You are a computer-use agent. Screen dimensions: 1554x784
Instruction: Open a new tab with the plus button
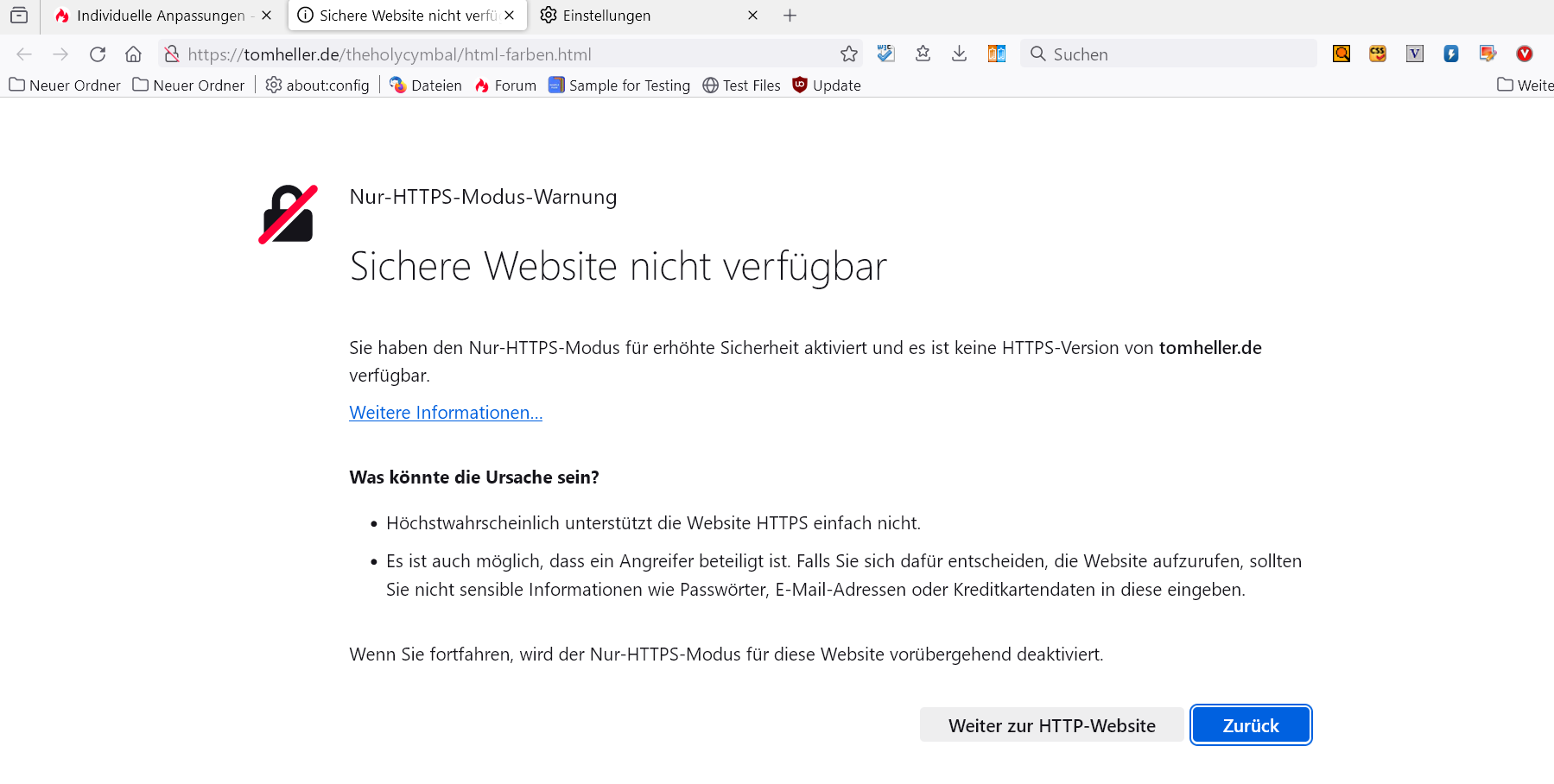[x=790, y=16]
